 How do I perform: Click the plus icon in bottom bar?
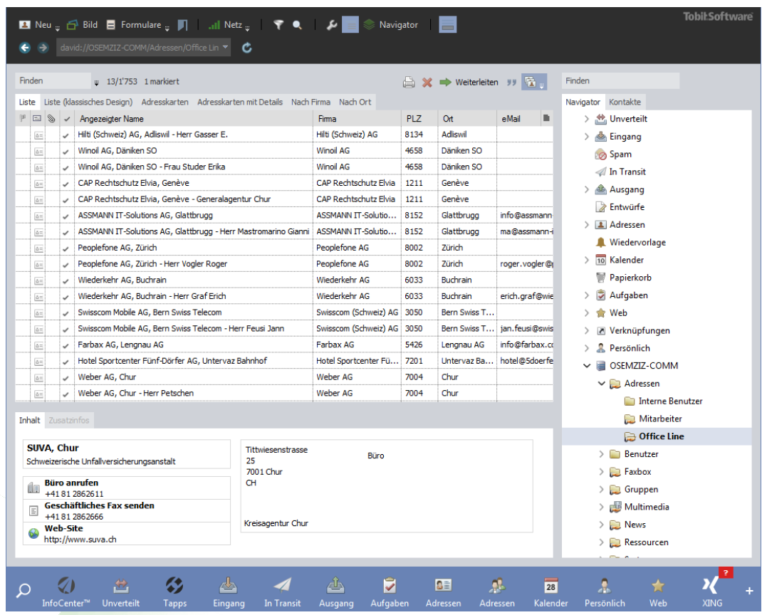coord(749,591)
